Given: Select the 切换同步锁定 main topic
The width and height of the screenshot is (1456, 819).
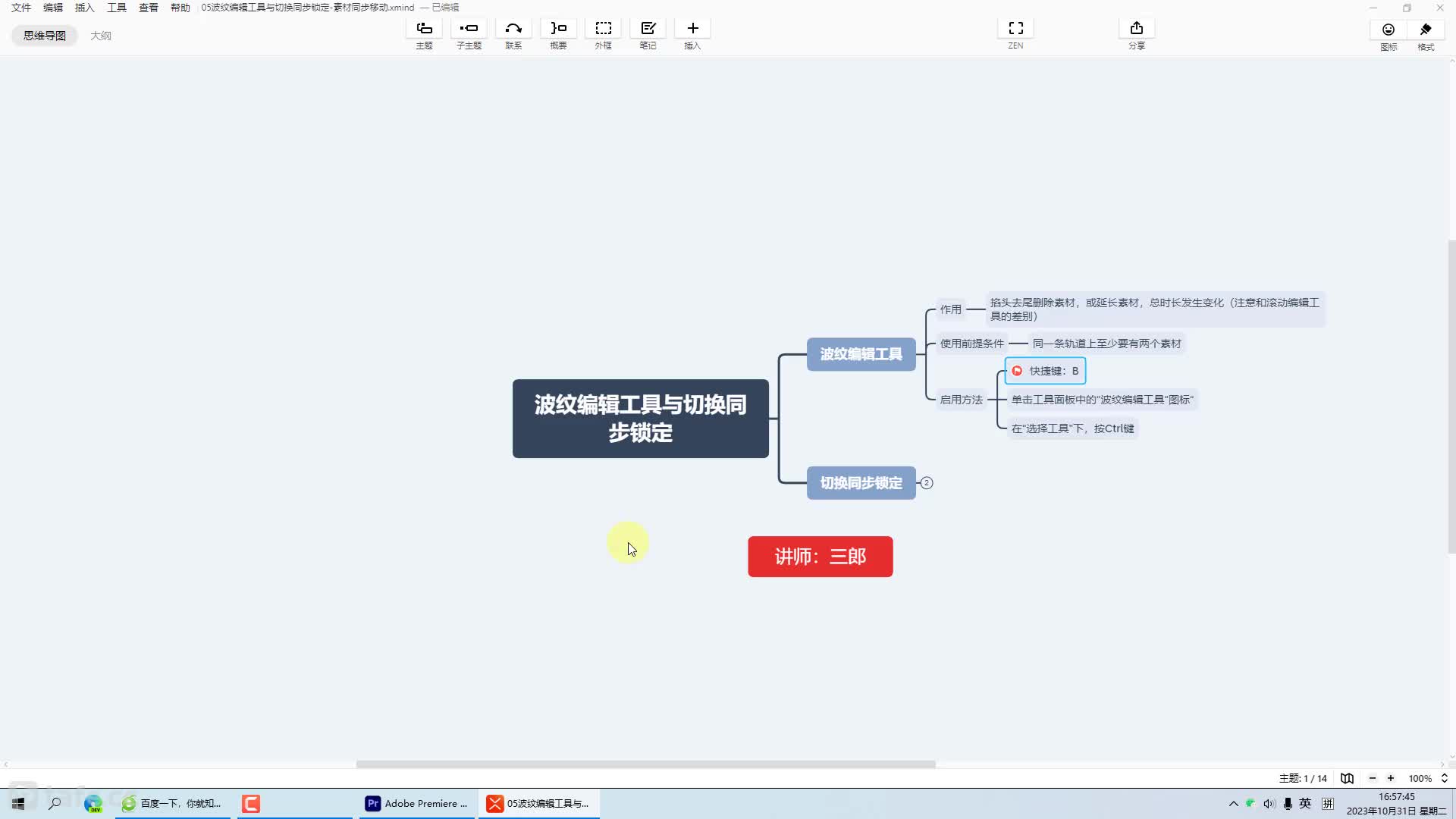Looking at the screenshot, I should 861,483.
